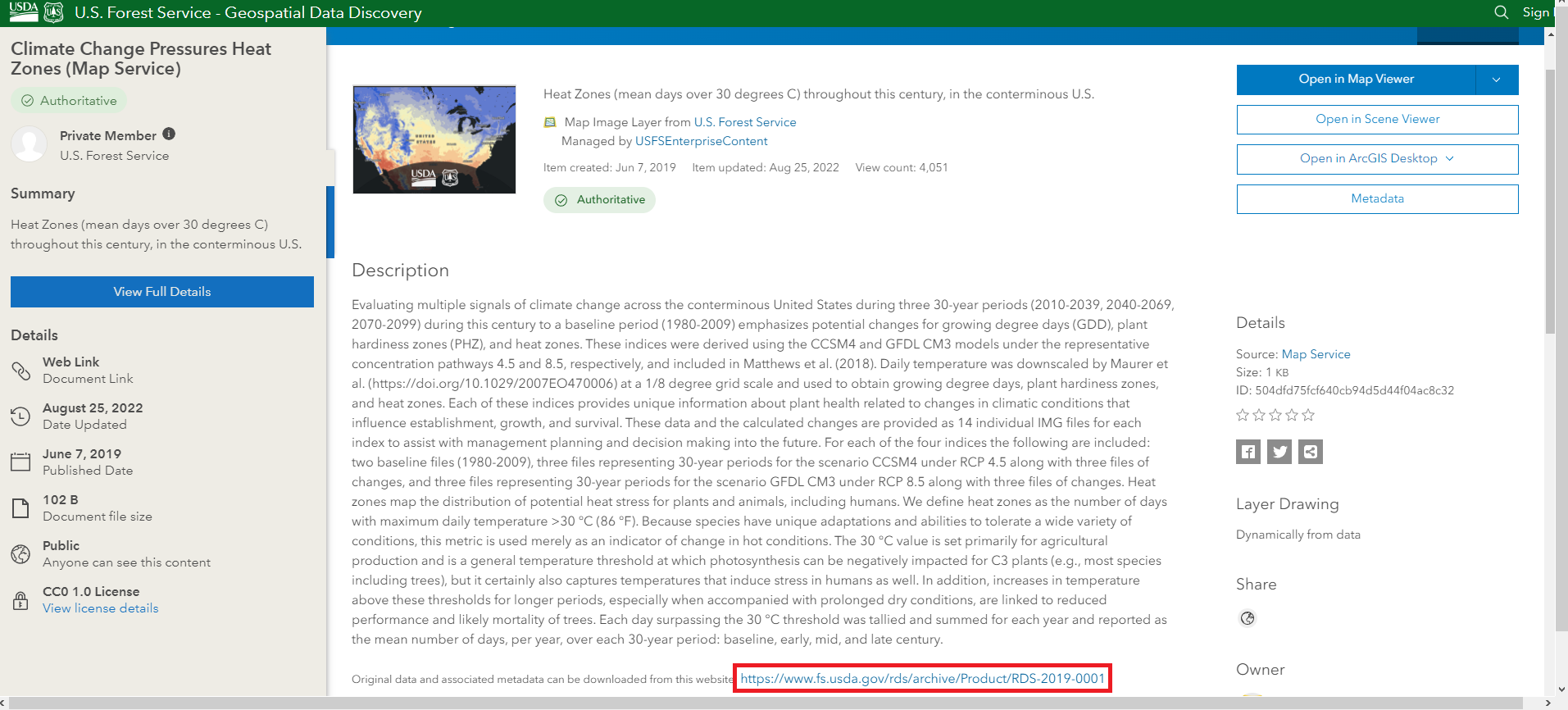Screen dimensions: 1568x710
Task: Open the Metadata page
Action: (x=1377, y=199)
